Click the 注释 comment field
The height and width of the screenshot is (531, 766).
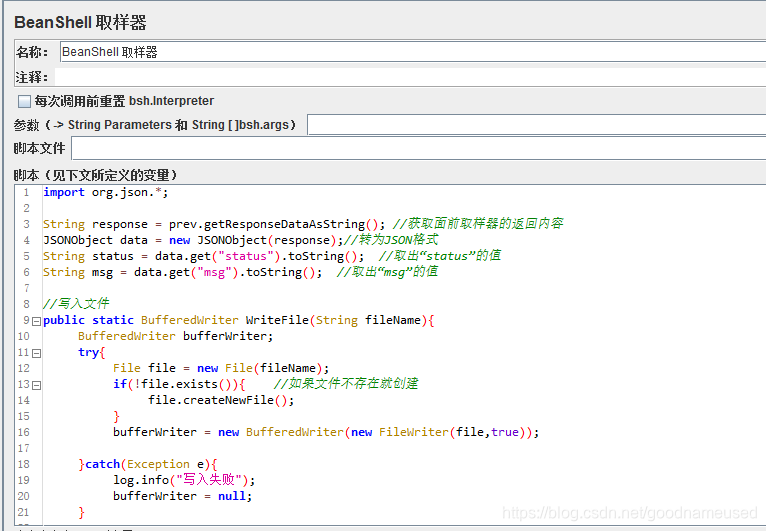pyautogui.click(x=410, y=77)
